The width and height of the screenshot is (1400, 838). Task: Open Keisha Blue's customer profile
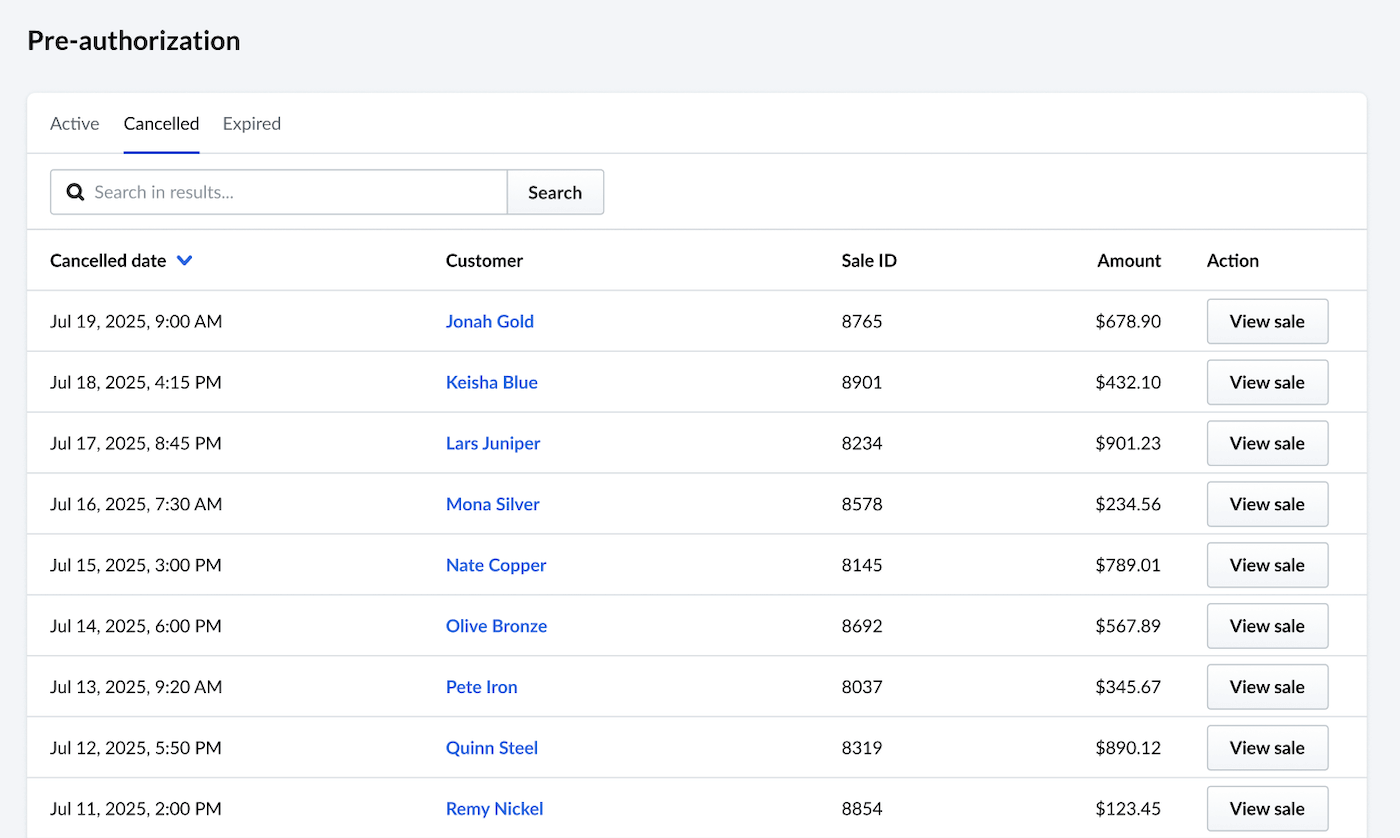point(492,382)
